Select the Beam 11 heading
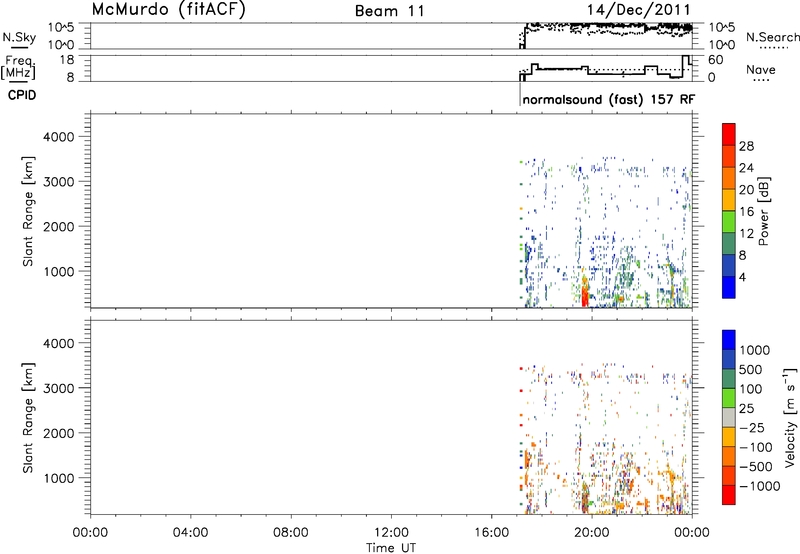 390,11
